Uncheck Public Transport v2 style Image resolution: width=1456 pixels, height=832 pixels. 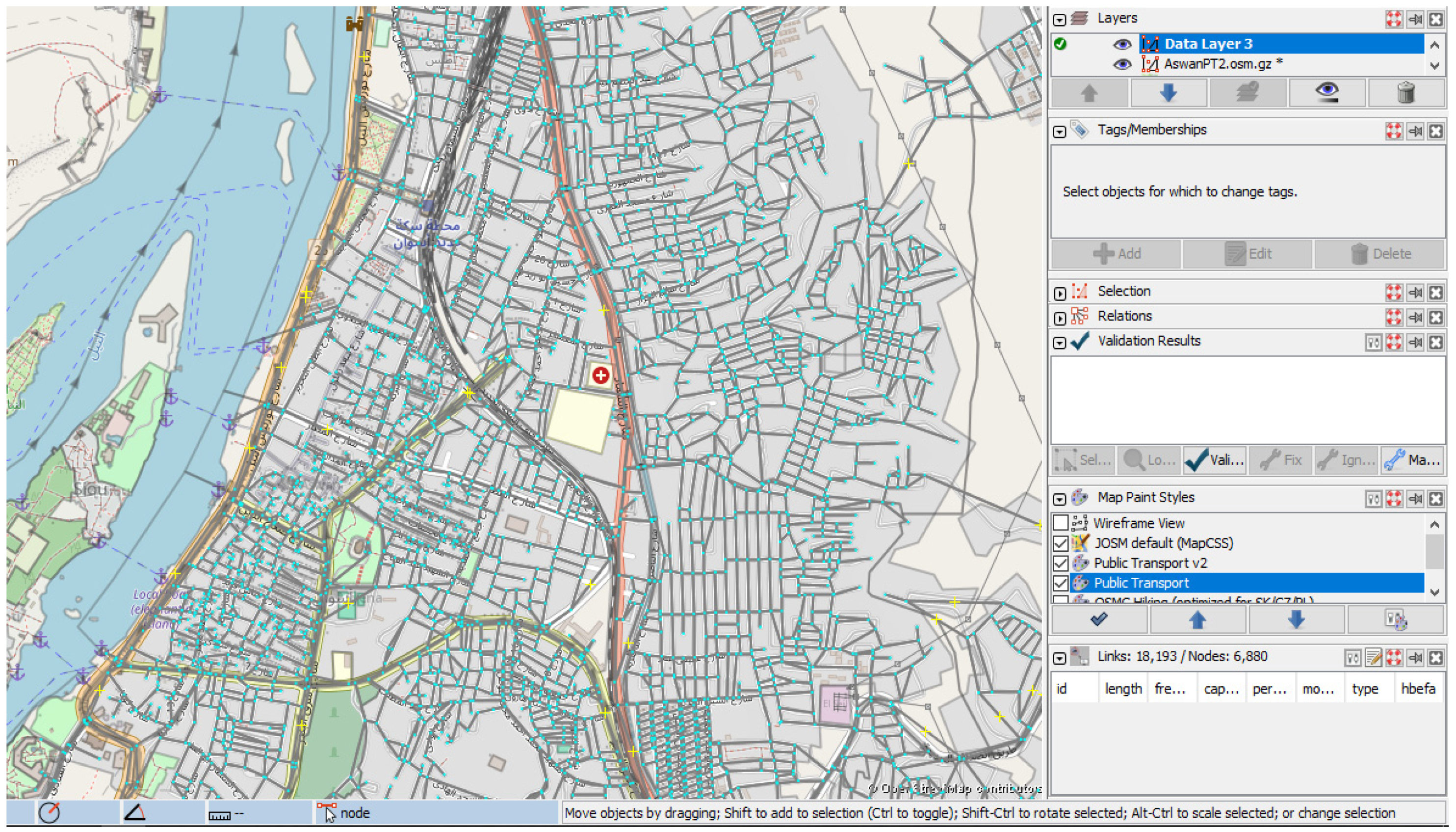click(x=1060, y=563)
